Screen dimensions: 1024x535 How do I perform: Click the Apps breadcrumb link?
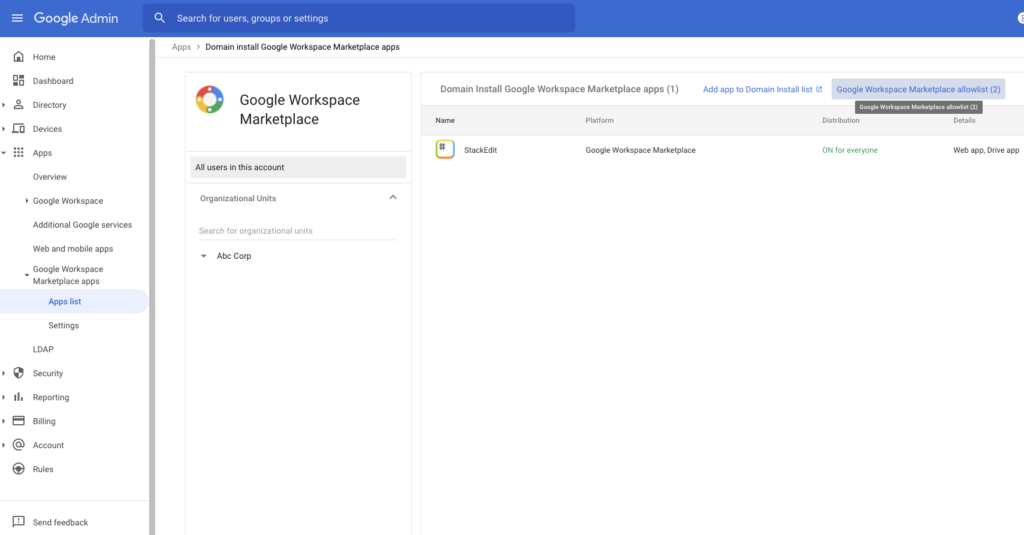tap(182, 47)
